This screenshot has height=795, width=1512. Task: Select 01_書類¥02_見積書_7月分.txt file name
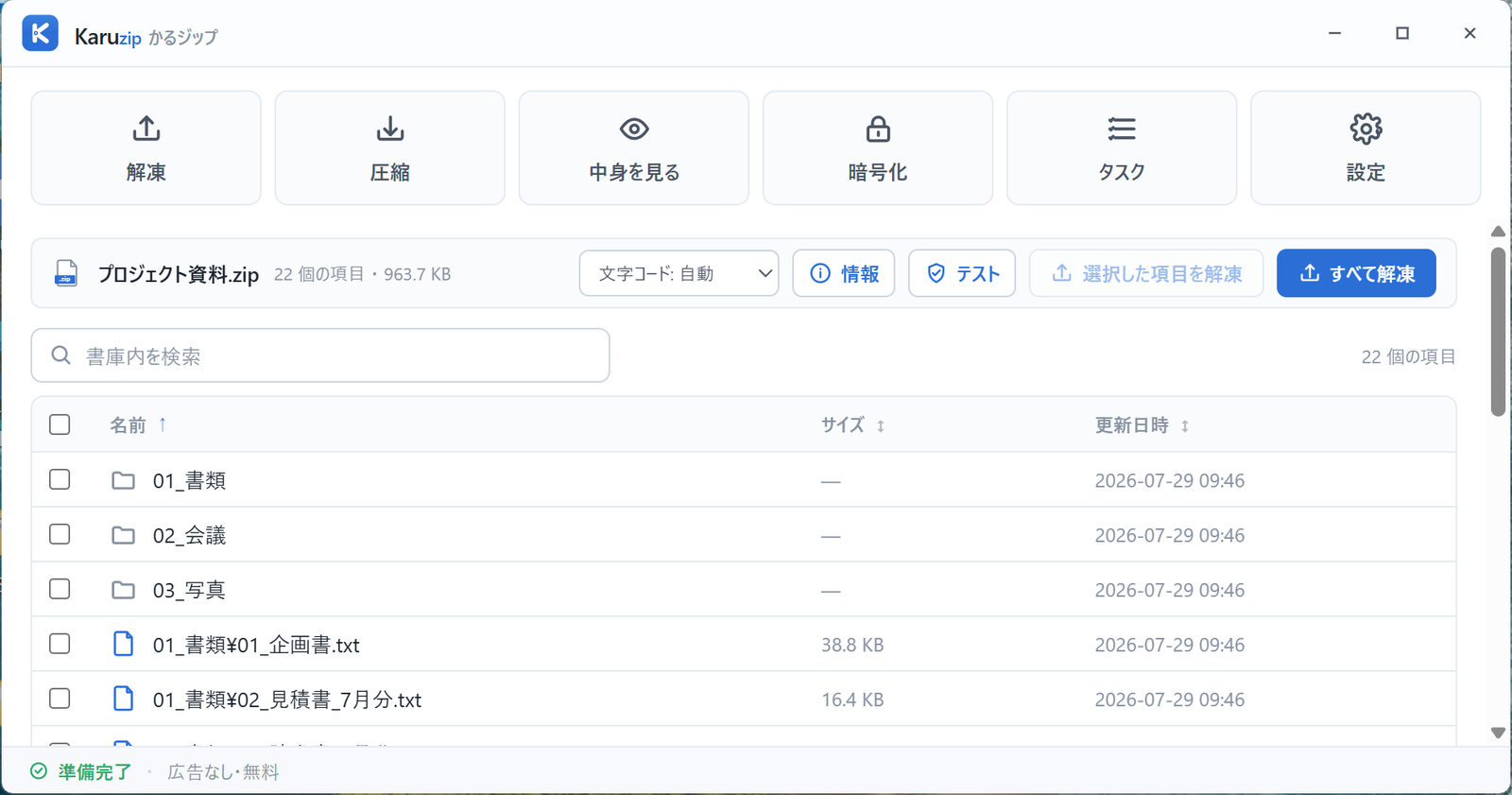[x=287, y=700]
